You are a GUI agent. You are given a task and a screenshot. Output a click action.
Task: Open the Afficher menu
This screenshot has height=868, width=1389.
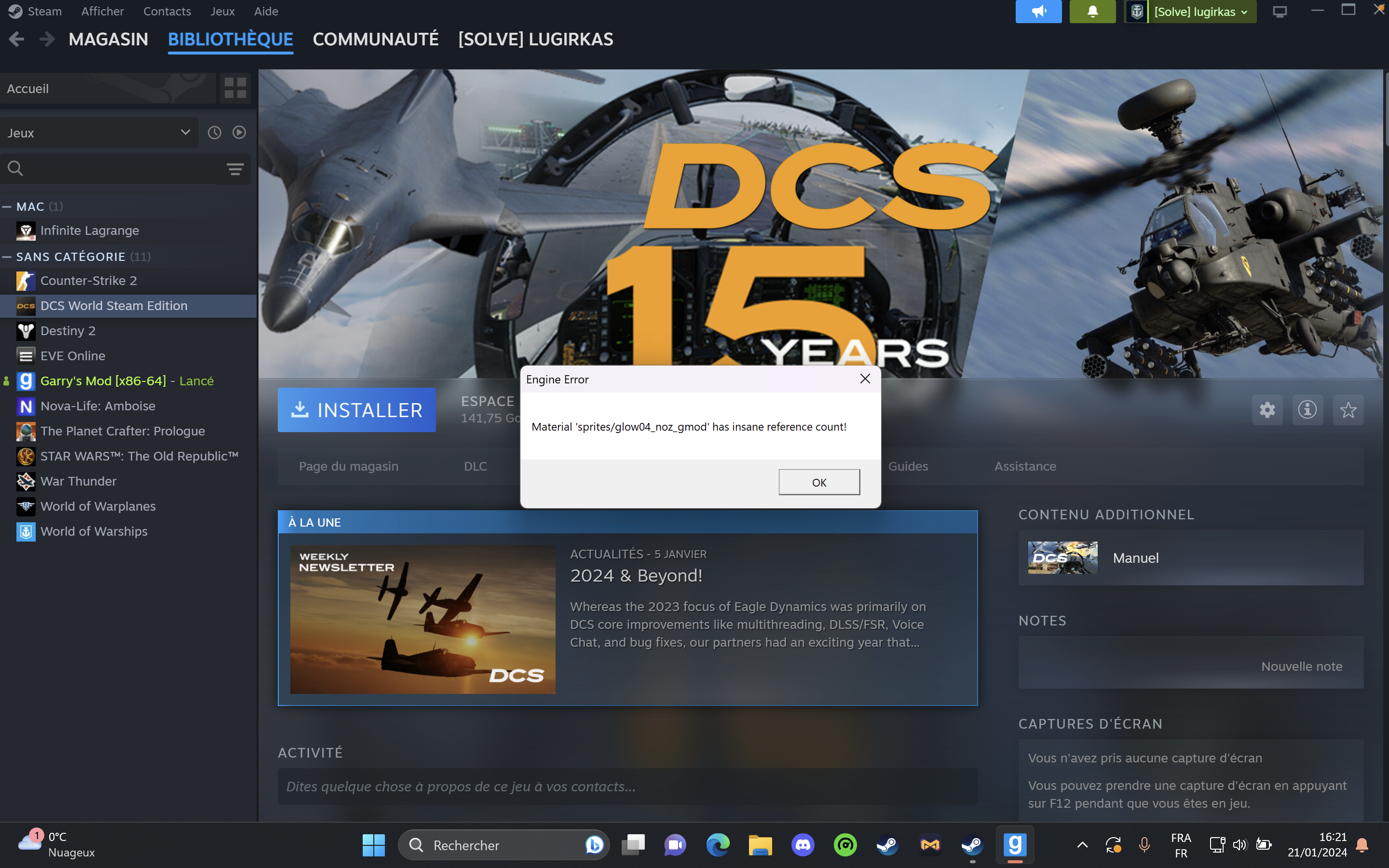click(102, 12)
